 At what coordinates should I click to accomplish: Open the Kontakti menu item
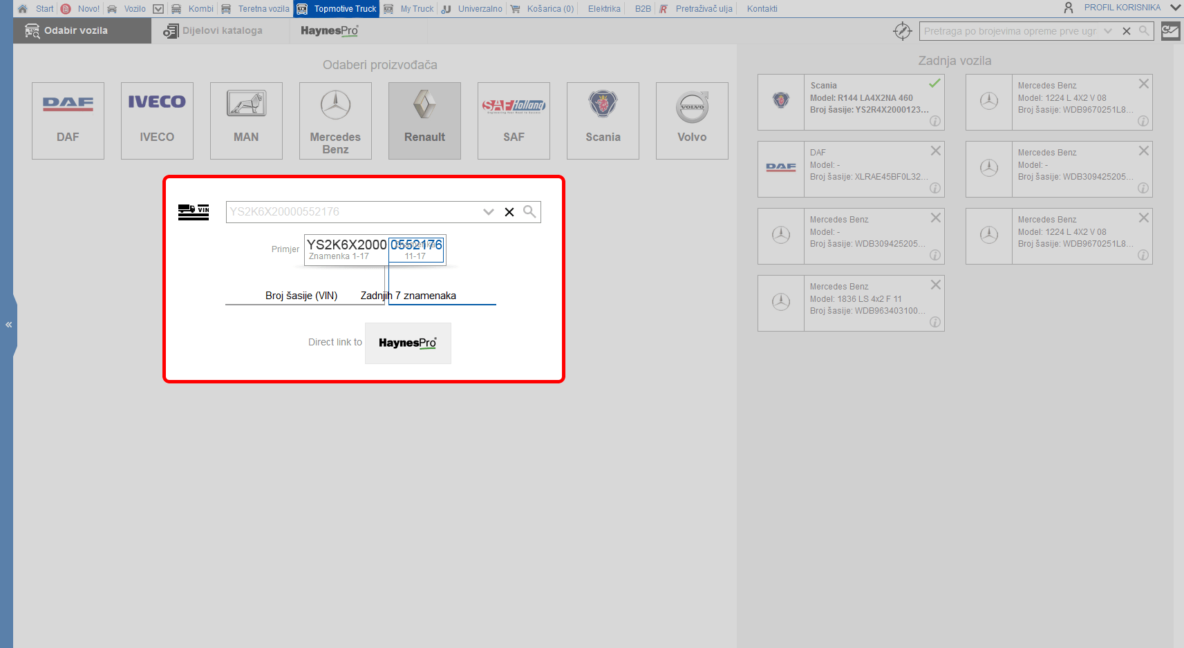pyautogui.click(x=762, y=9)
